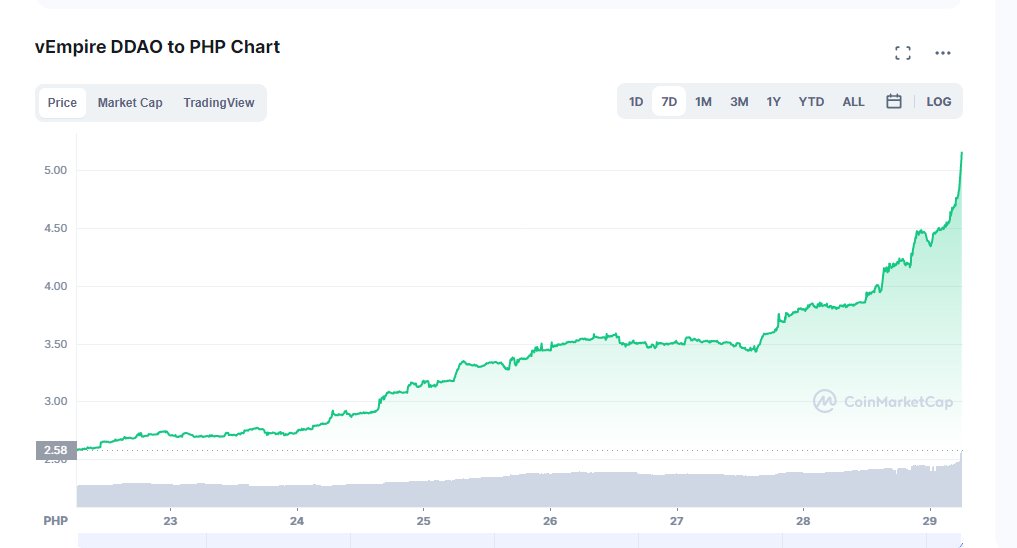Select the 1Y time range
Viewport: 1017px width, 548px height.
click(x=773, y=102)
